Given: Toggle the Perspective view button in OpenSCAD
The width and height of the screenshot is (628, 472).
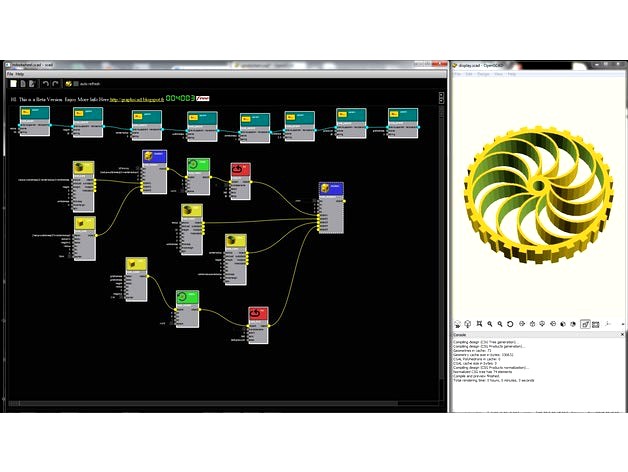Looking at the screenshot, I should click(x=585, y=324).
